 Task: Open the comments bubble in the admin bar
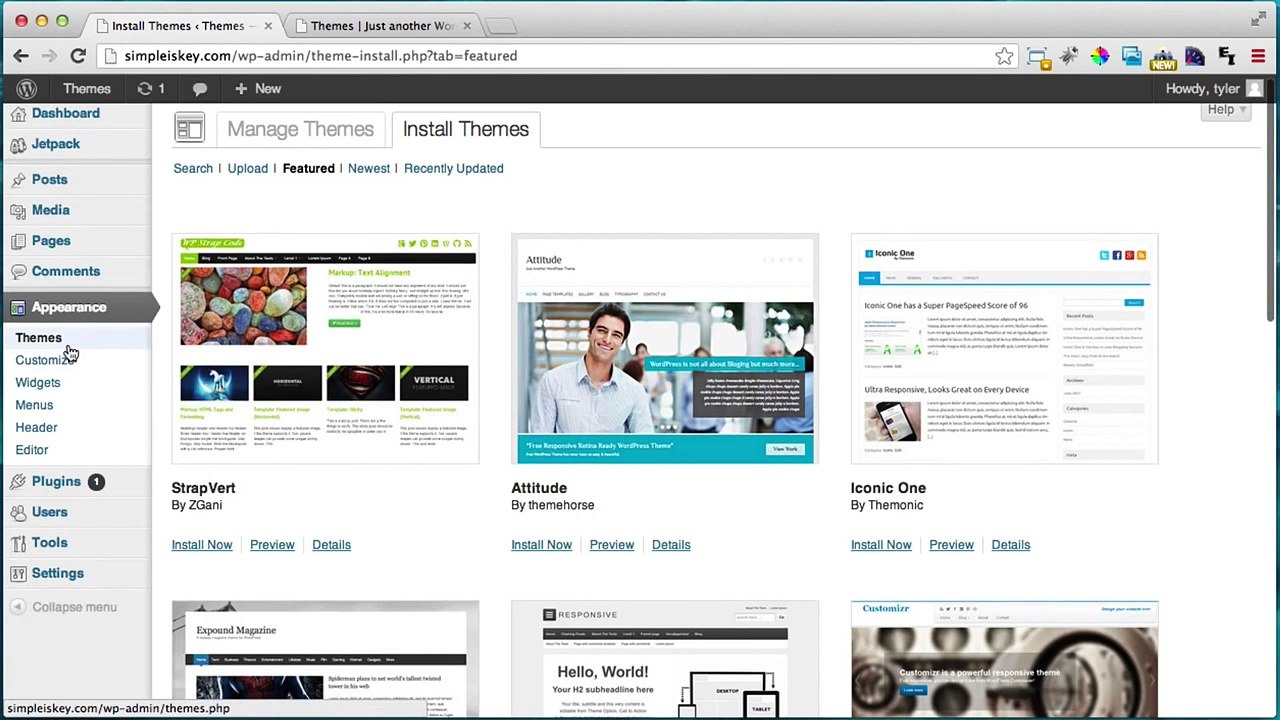[200, 89]
